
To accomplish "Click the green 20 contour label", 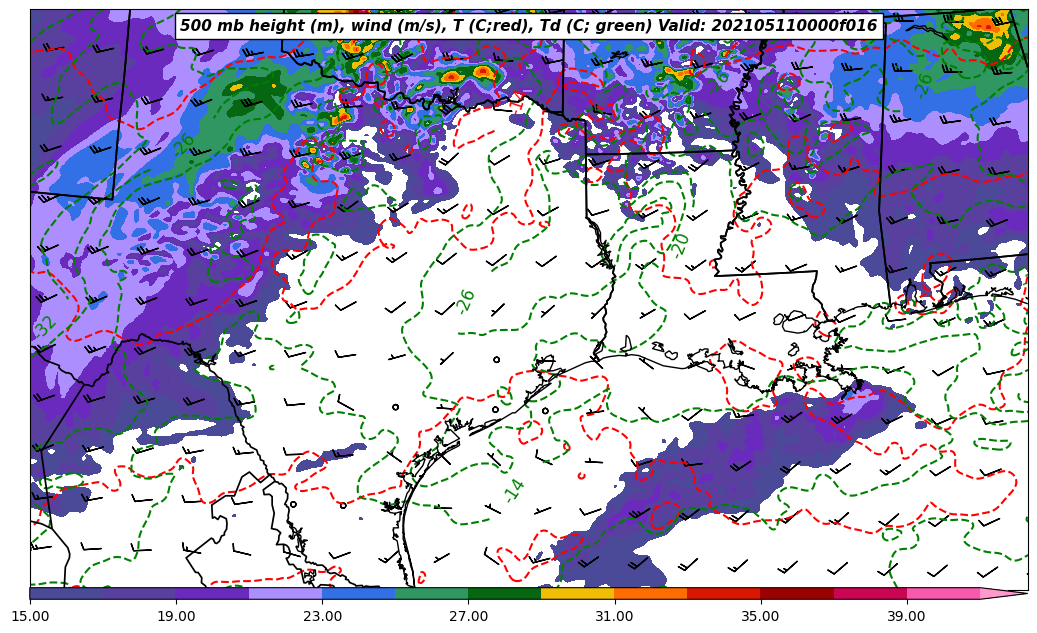I will click(679, 244).
